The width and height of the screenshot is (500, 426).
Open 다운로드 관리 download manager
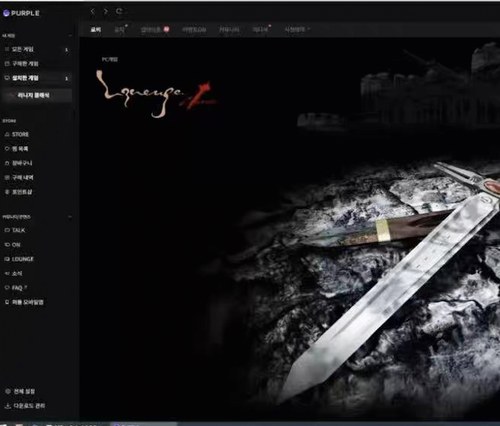[25, 406]
